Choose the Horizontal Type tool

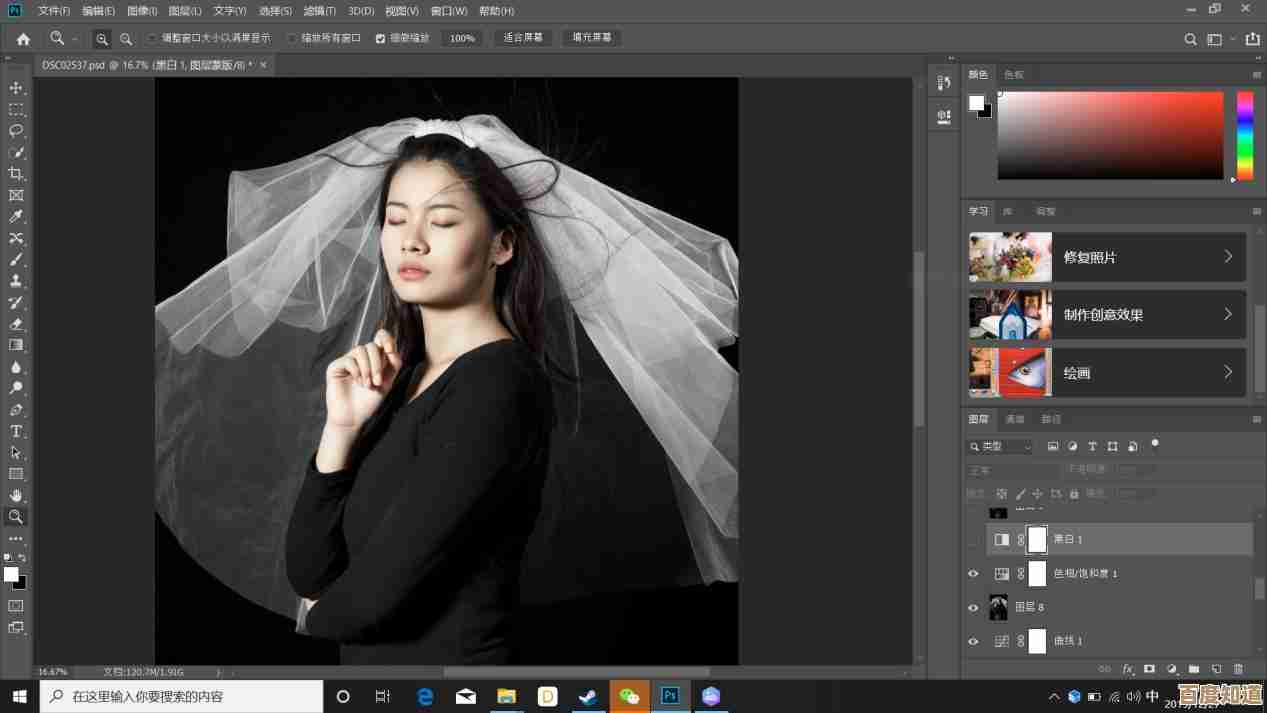[x=16, y=431]
